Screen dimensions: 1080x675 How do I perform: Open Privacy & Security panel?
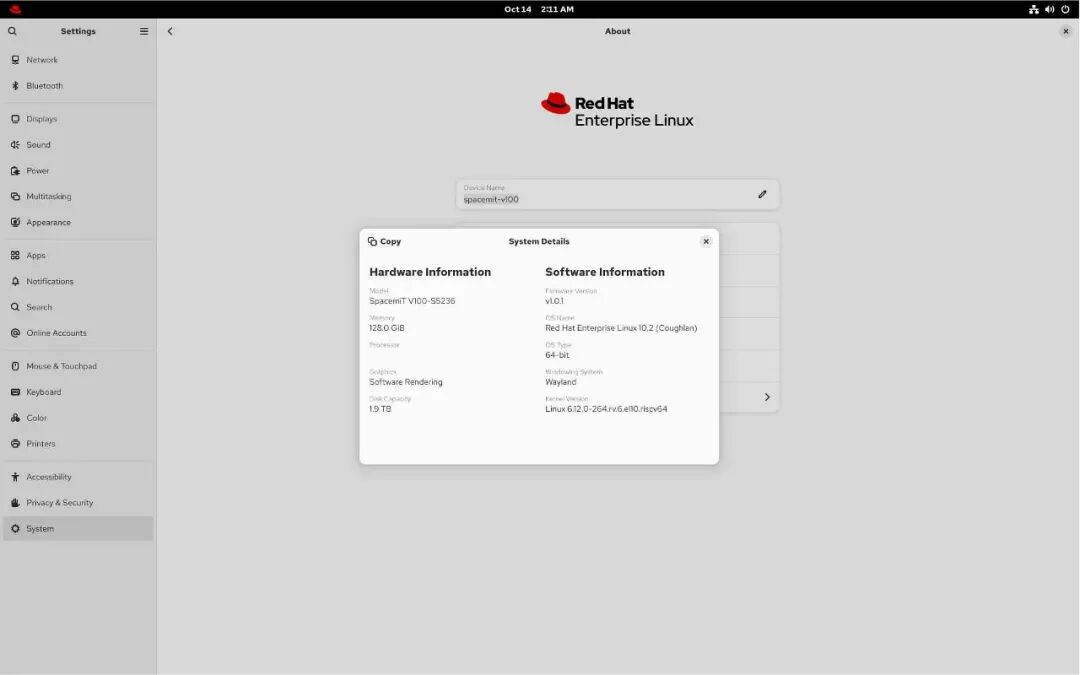click(x=78, y=502)
